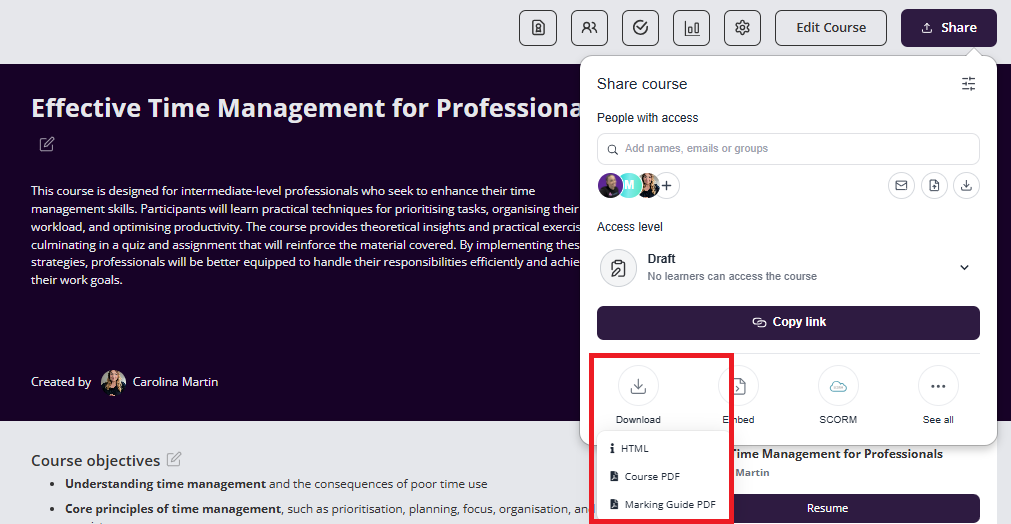Open the course certificate icon in toolbar
Image resolution: width=1011 pixels, height=524 pixels.
tap(538, 28)
